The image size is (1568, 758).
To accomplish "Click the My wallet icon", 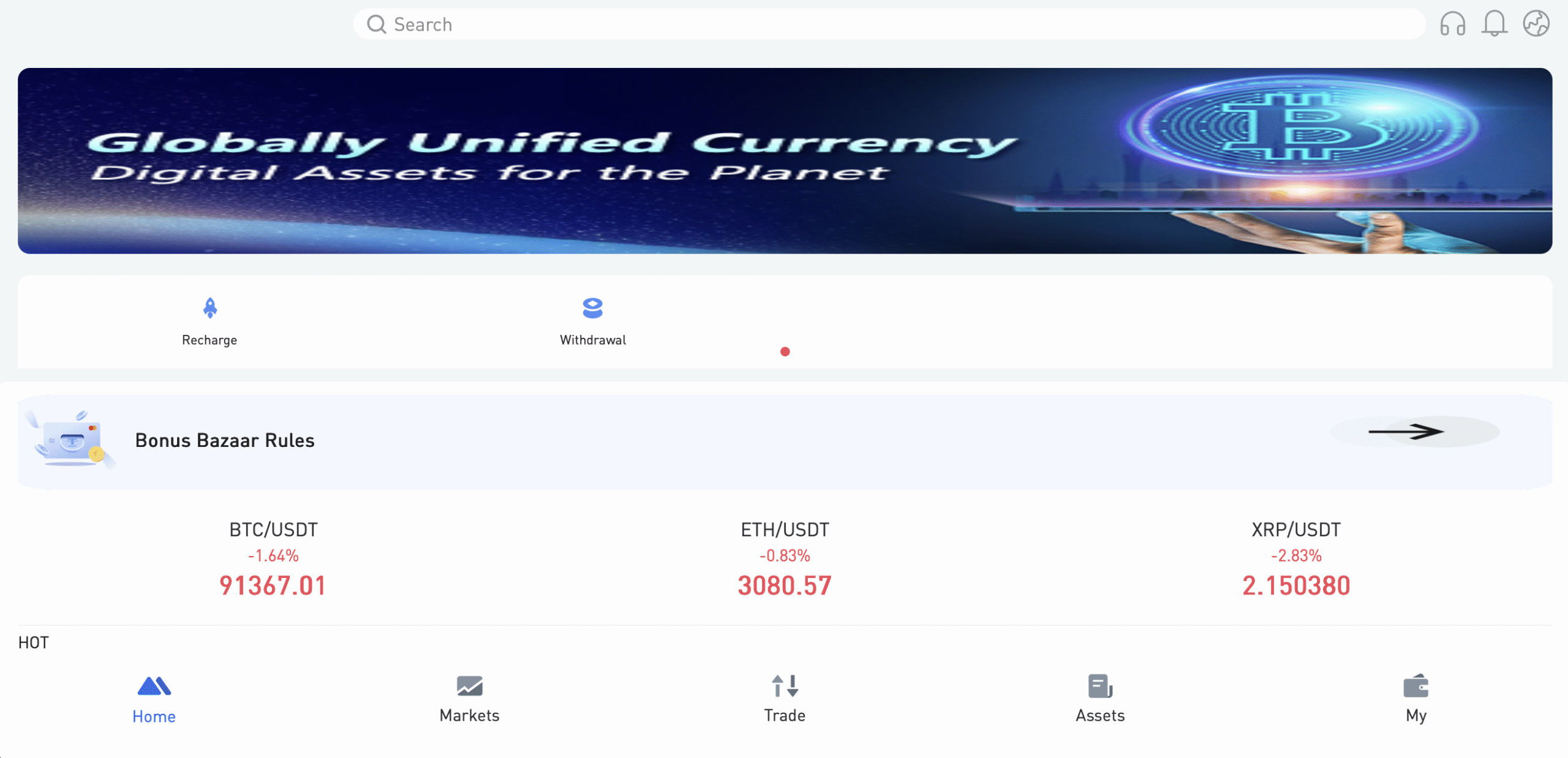I will pyautogui.click(x=1415, y=686).
